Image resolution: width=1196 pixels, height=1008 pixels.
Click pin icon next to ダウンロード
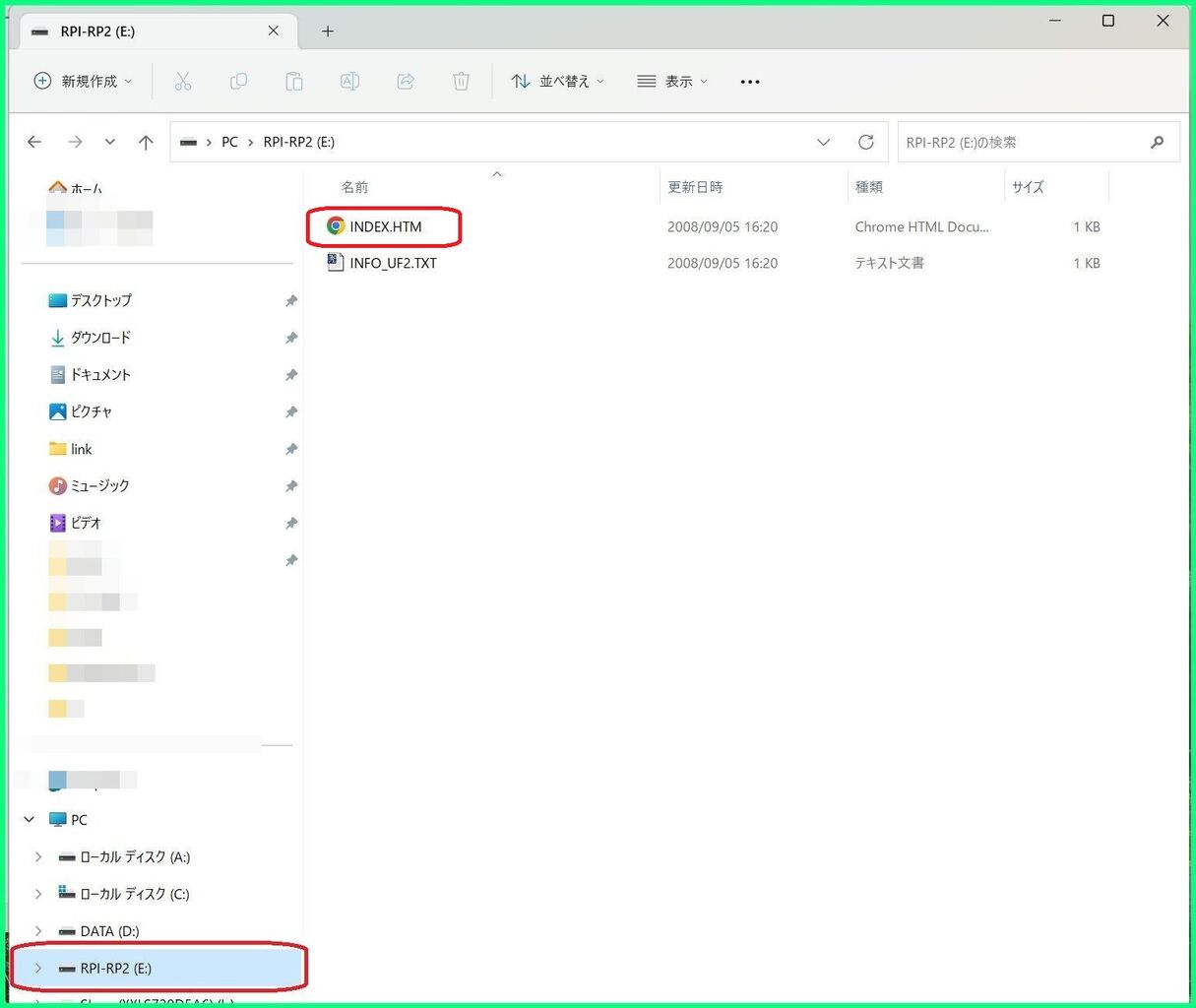click(291, 338)
